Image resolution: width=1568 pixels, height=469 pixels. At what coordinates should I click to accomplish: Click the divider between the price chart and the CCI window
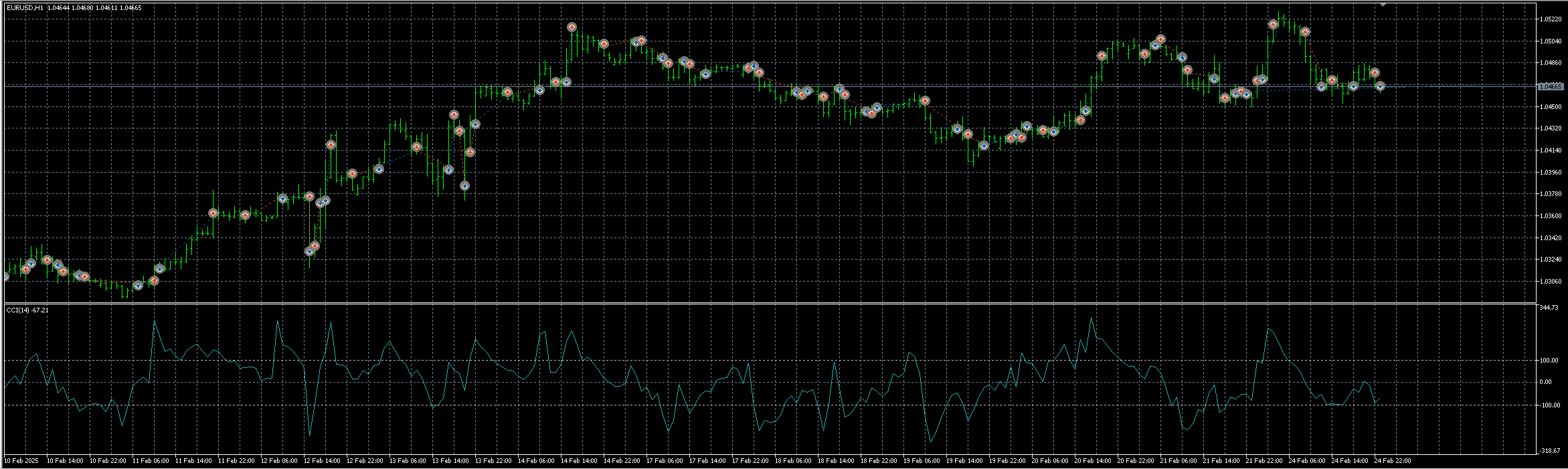(768, 304)
